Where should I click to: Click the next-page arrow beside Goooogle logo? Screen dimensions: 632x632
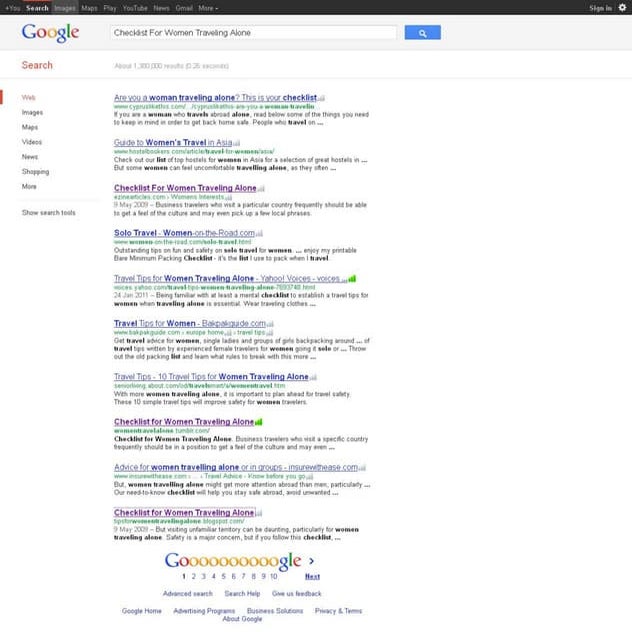(x=311, y=561)
